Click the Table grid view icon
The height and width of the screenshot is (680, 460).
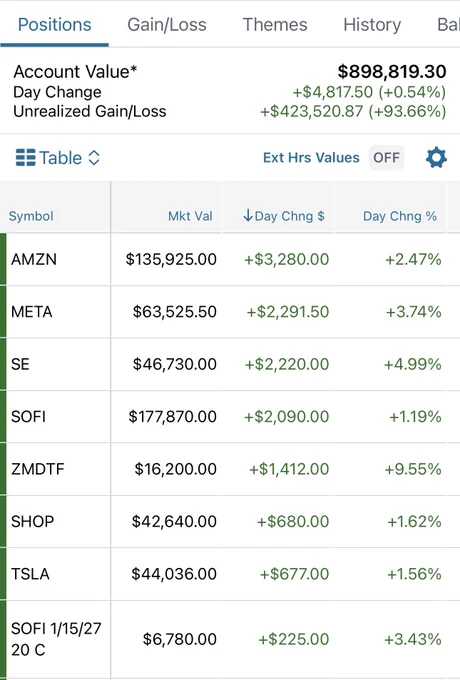pos(26,157)
